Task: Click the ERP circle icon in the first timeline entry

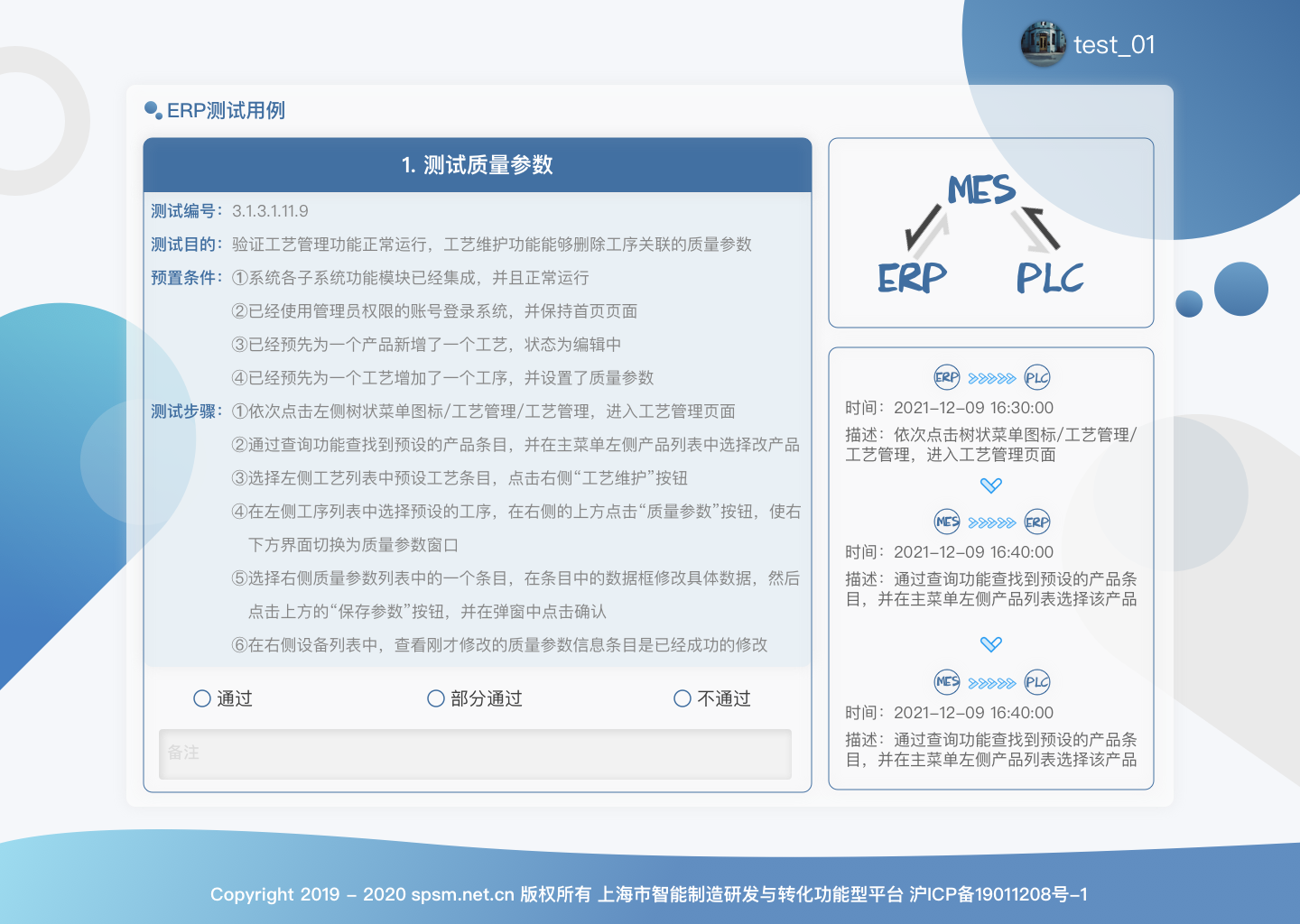Action: (946, 377)
